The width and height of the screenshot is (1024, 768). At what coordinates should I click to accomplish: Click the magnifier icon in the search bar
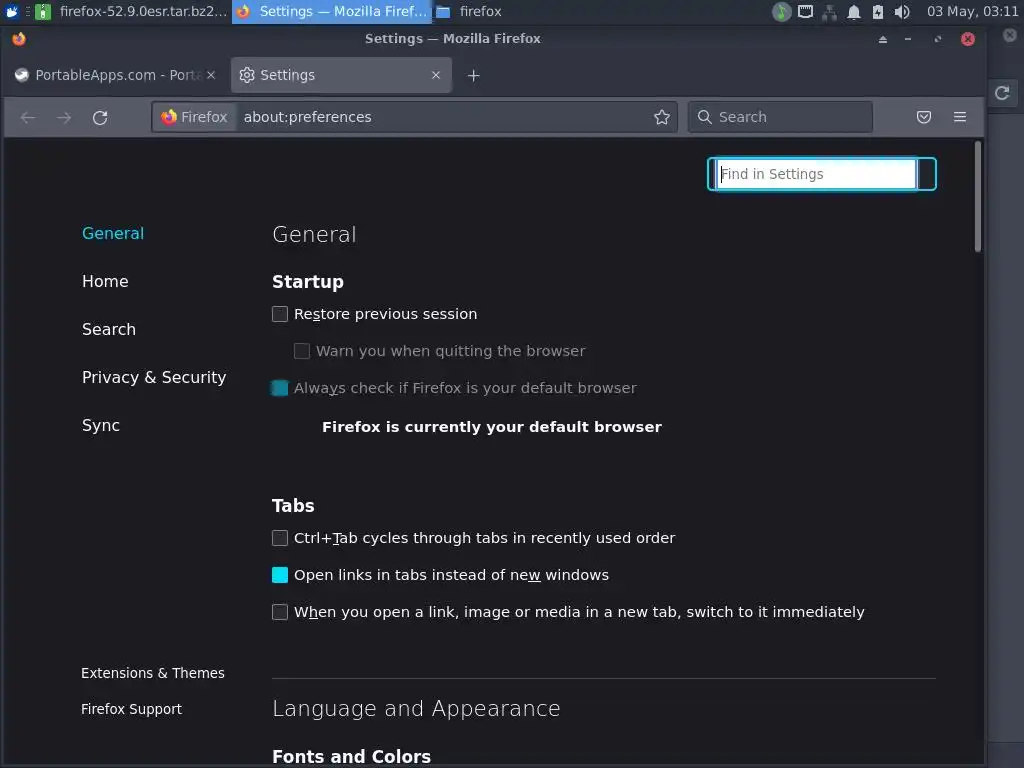705,117
